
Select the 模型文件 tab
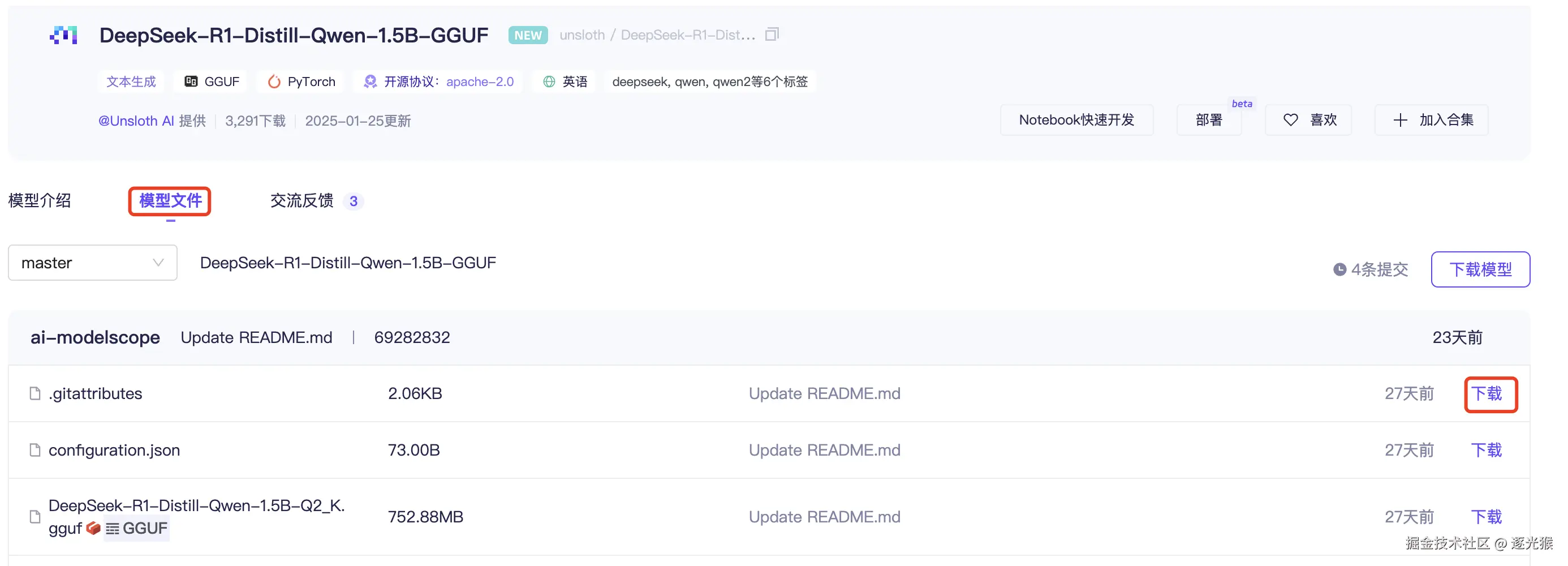click(170, 200)
